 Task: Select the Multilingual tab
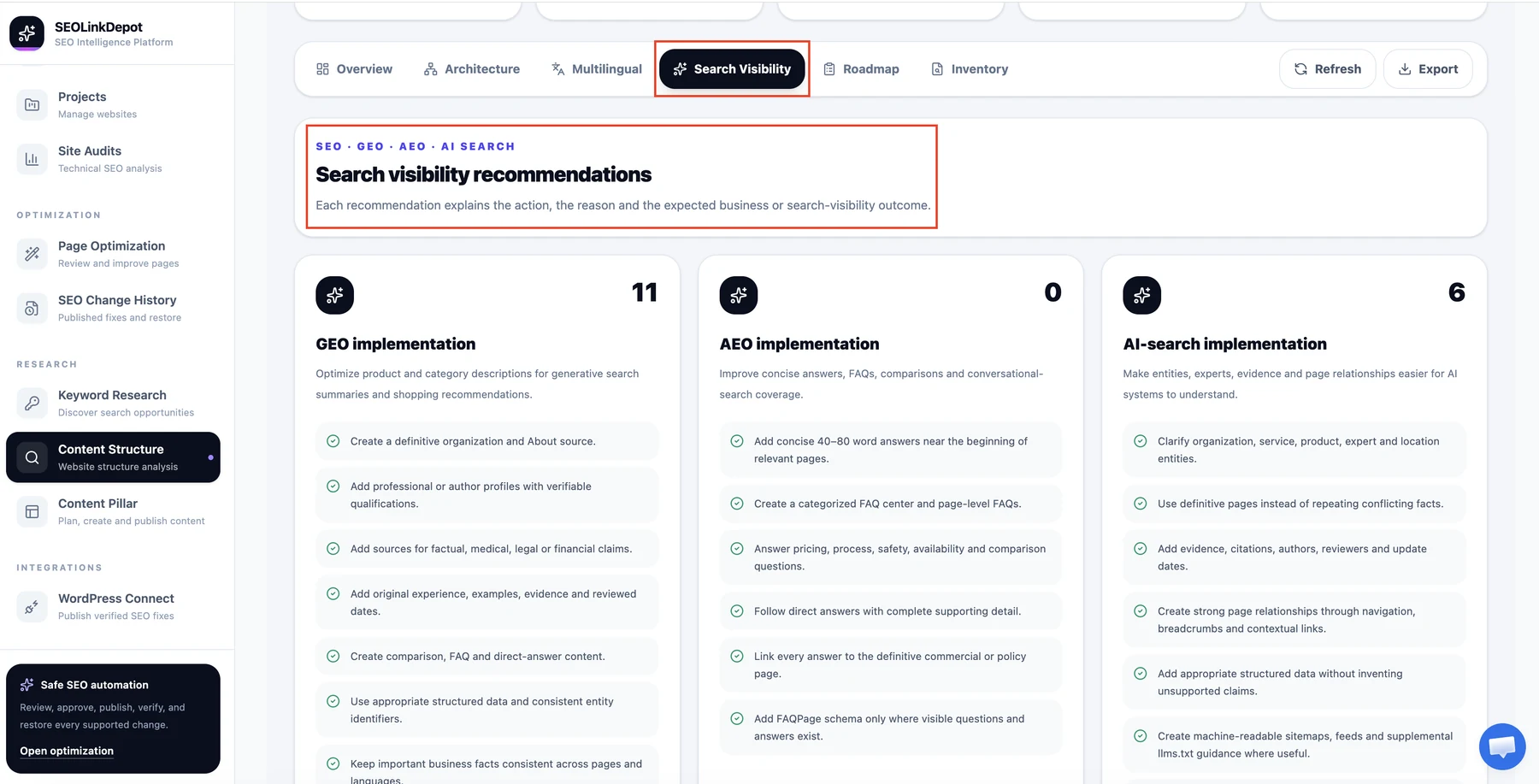click(x=597, y=69)
